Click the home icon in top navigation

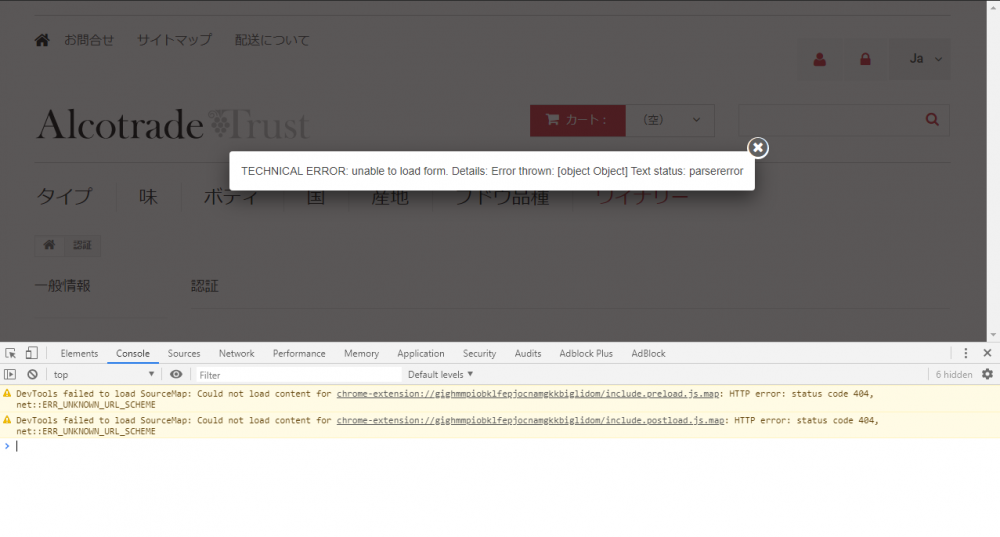pyautogui.click(x=42, y=40)
